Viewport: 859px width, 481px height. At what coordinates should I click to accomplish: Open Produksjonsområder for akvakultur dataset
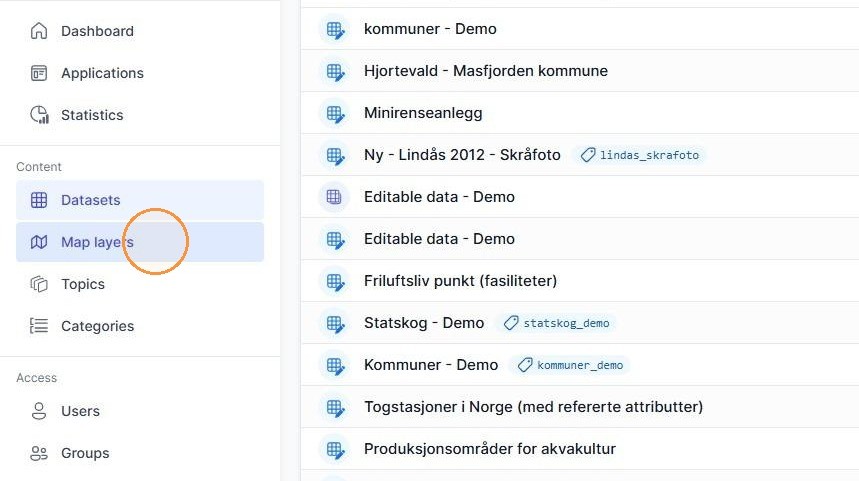(x=490, y=449)
